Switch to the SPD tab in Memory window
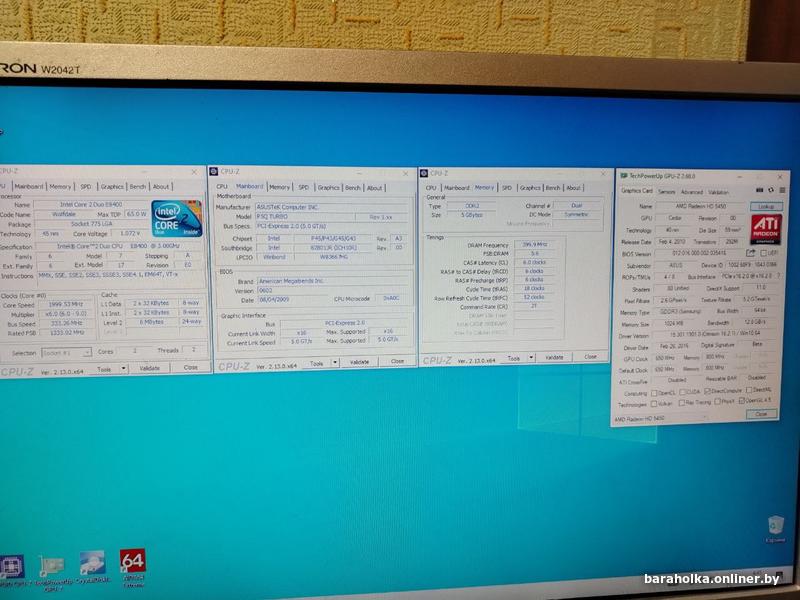This screenshot has width=800, height=600. click(x=507, y=187)
